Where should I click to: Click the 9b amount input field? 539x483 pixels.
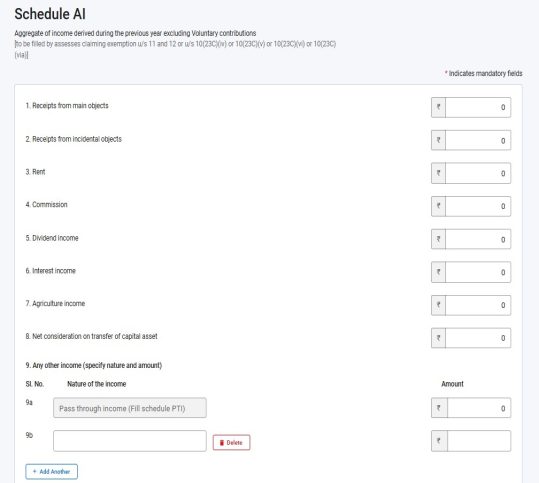(x=479, y=441)
